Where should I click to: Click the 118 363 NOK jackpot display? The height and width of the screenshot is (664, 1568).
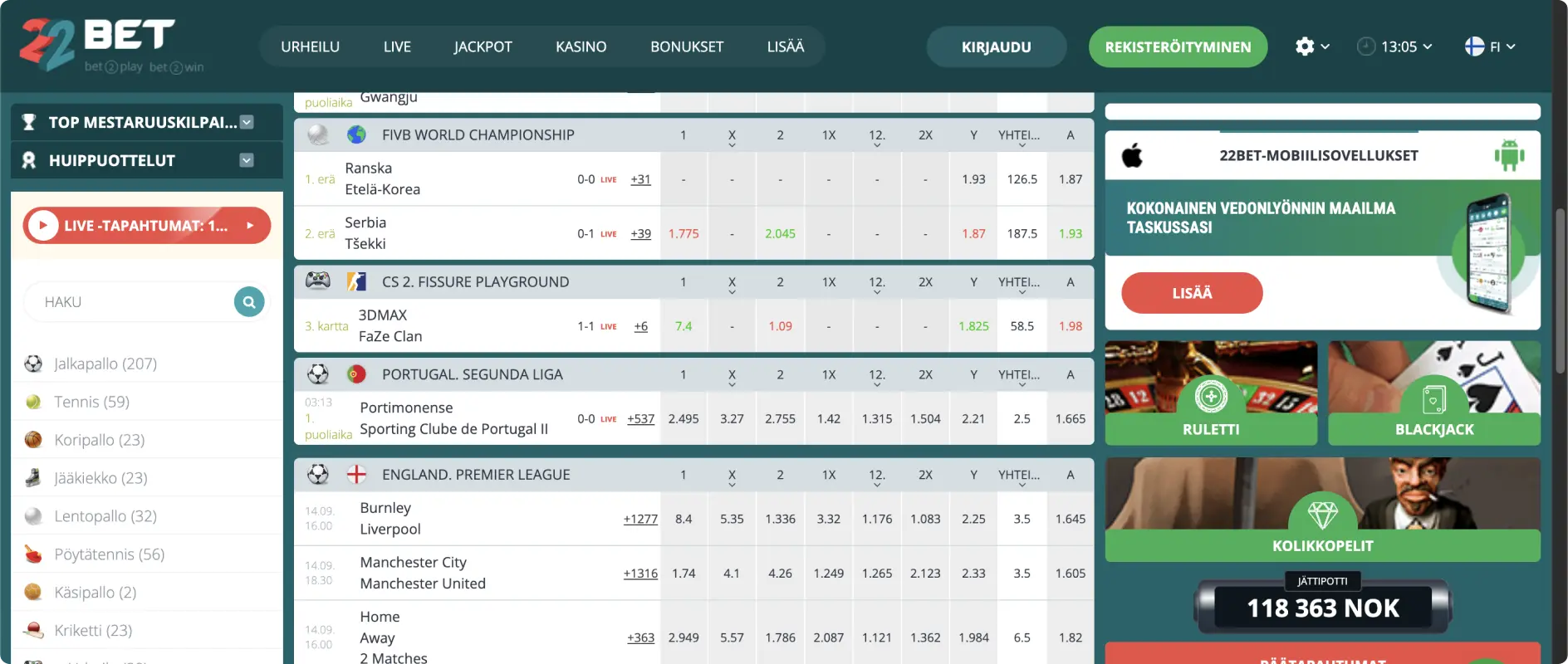(1323, 608)
